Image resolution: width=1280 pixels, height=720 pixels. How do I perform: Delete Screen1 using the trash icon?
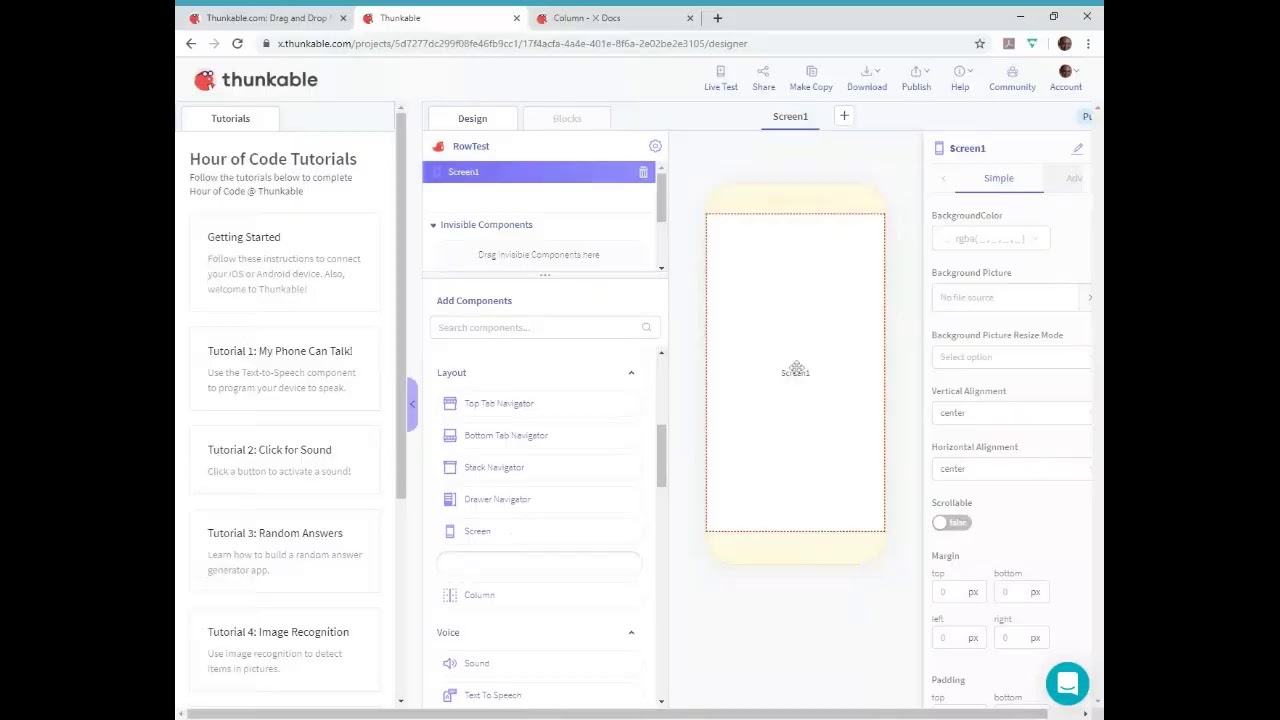[x=643, y=172]
